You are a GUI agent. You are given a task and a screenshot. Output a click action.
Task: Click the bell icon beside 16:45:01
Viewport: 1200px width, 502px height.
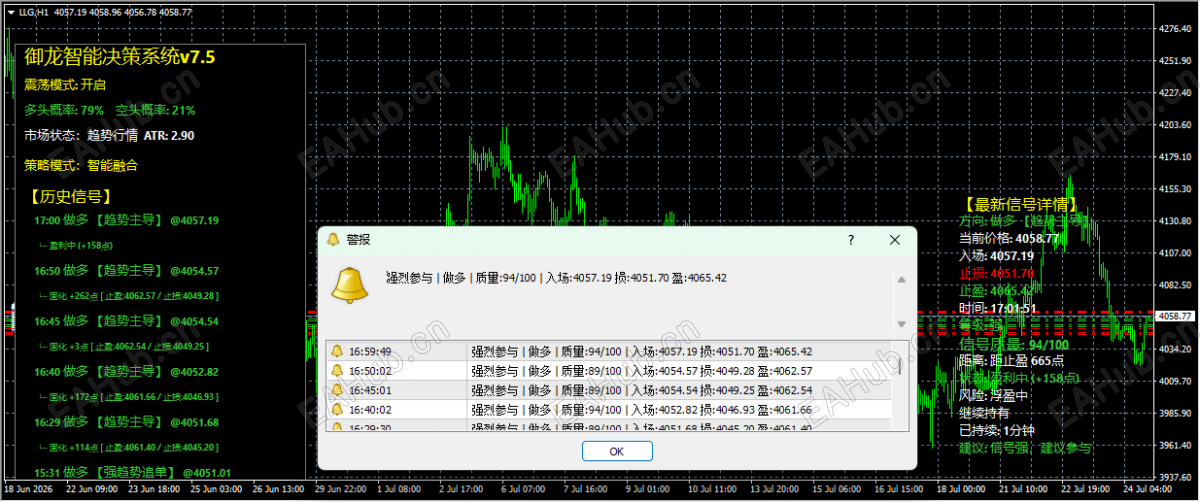(x=337, y=390)
